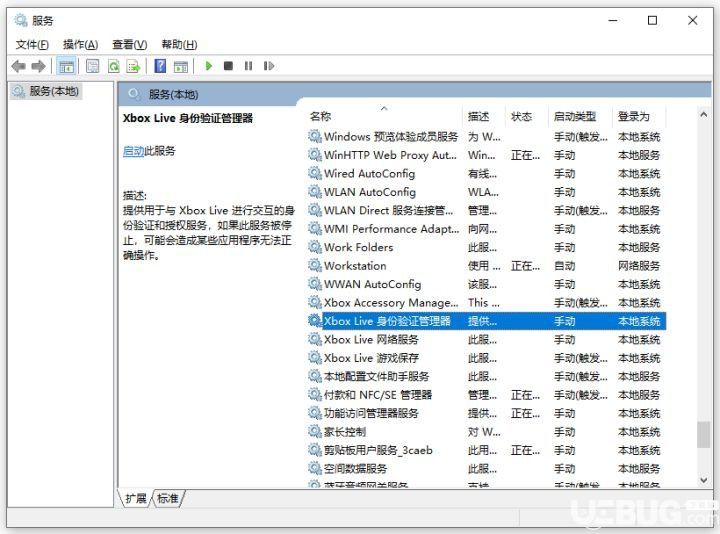Click the Back arrow in the toolbar
This screenshot has width=720, height=534.
[x=18, y=66]
